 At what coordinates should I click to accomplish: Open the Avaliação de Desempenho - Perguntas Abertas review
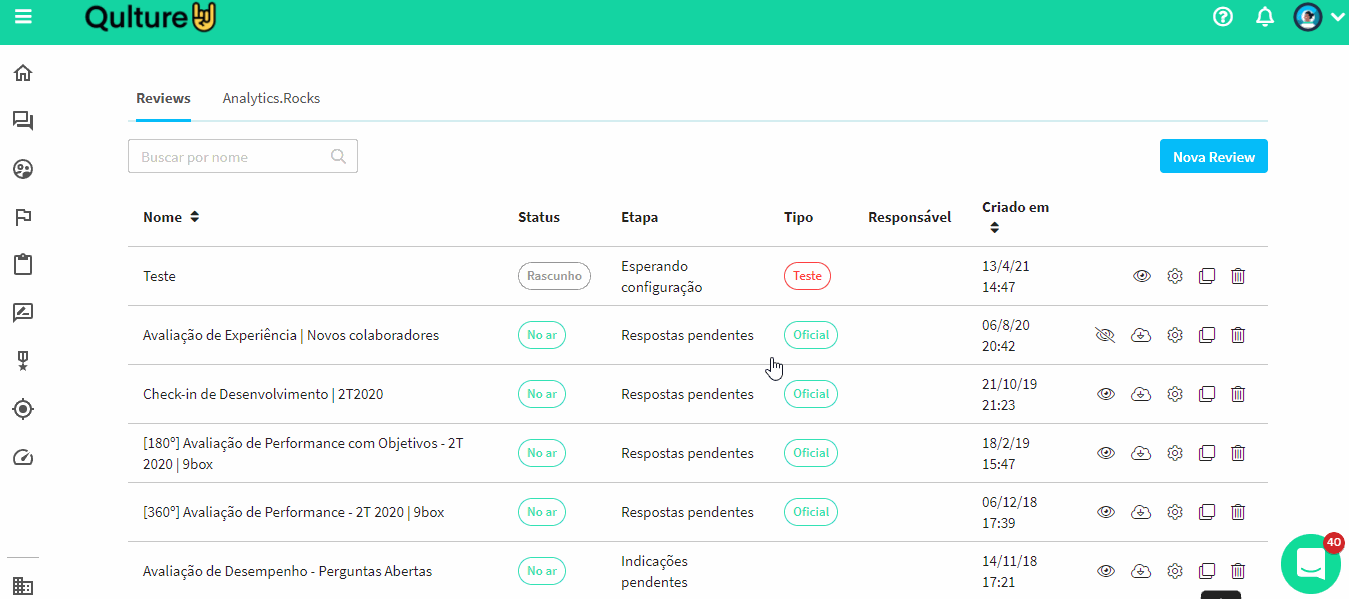pos(287,571)
